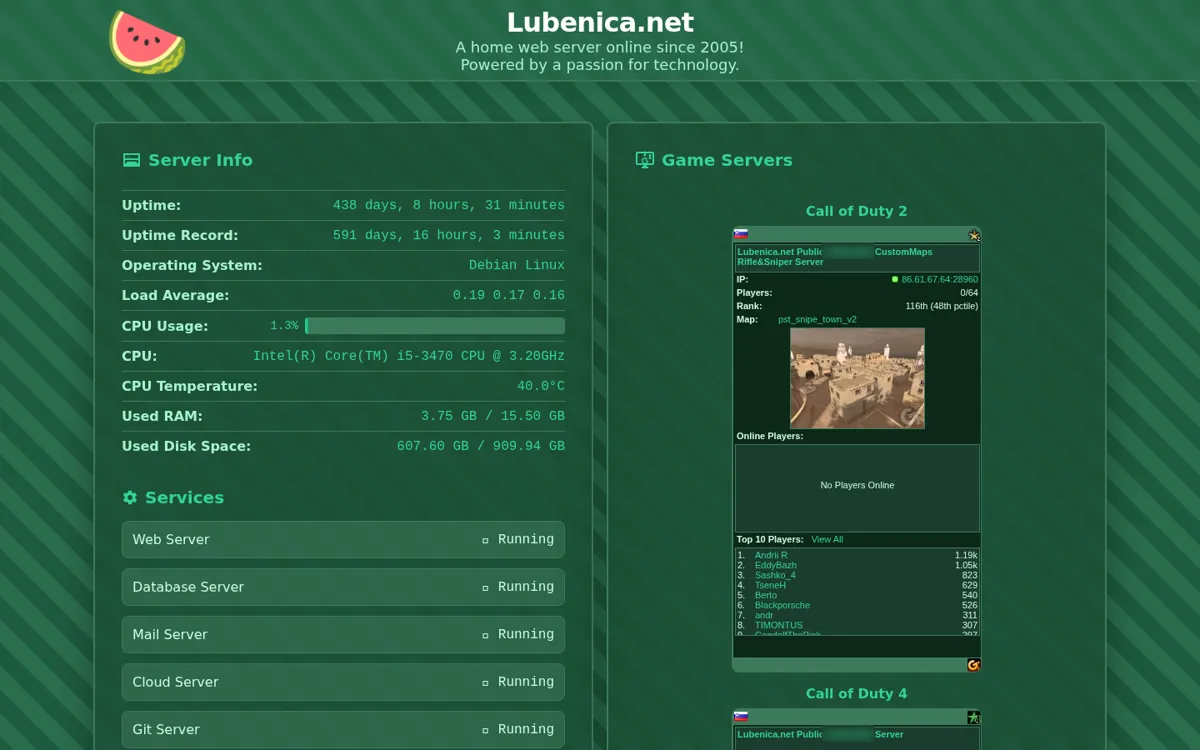Click the Cloud Server status indicator square
Screen dimensions: 1200x750
point(486,683)
